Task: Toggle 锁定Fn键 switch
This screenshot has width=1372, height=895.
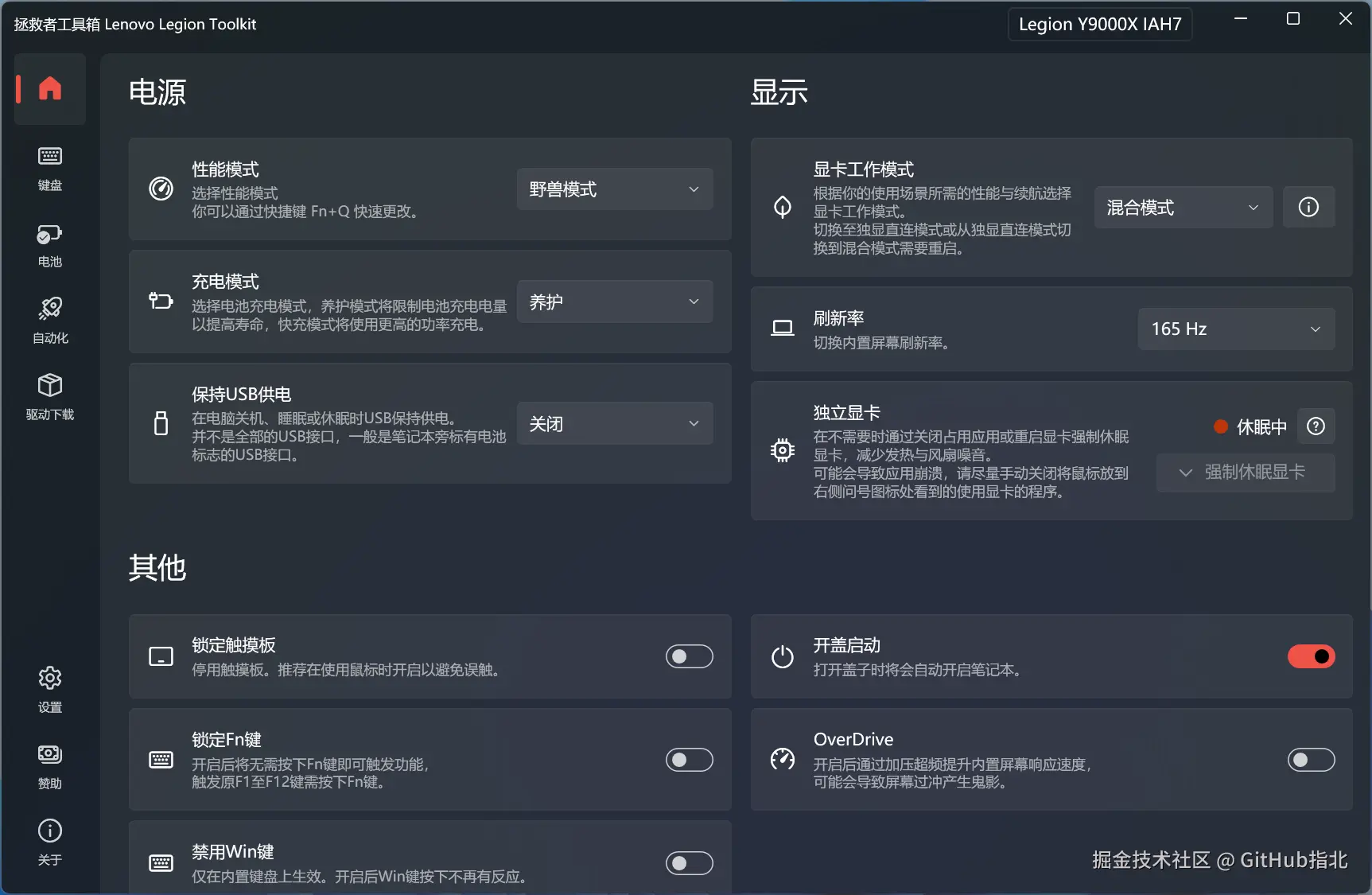Action: pos(690,760)
